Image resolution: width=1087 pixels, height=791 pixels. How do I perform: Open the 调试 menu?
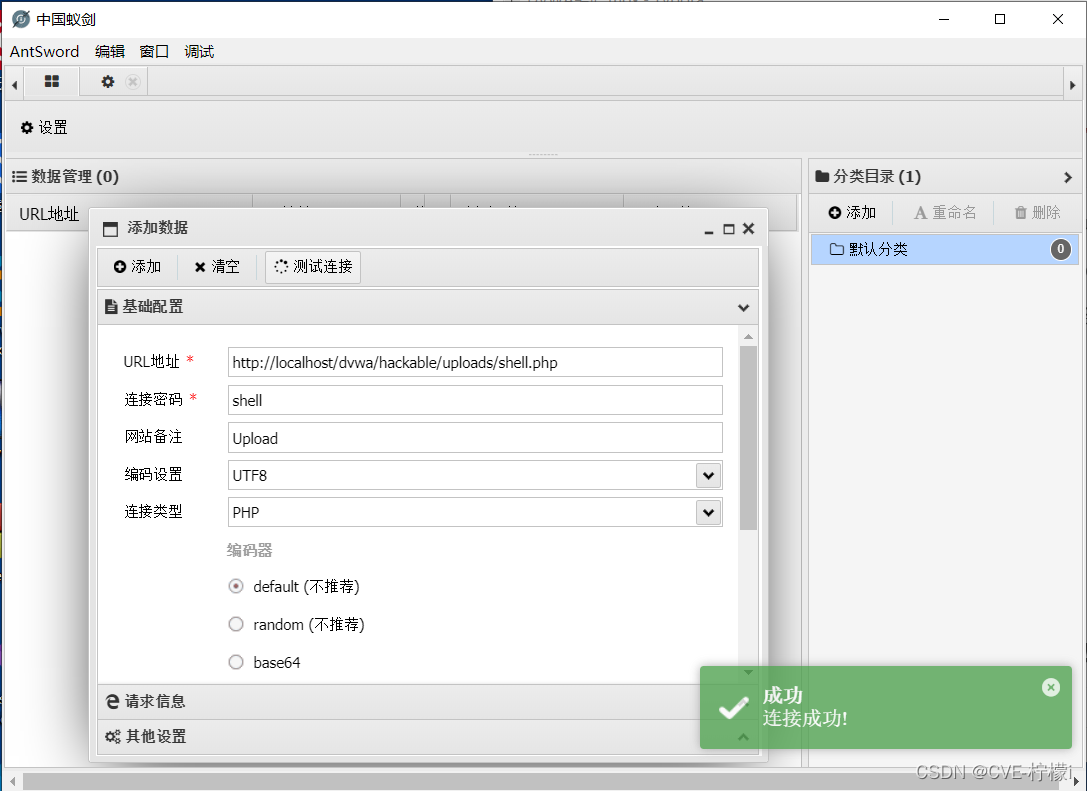click(x=199, y=51)
